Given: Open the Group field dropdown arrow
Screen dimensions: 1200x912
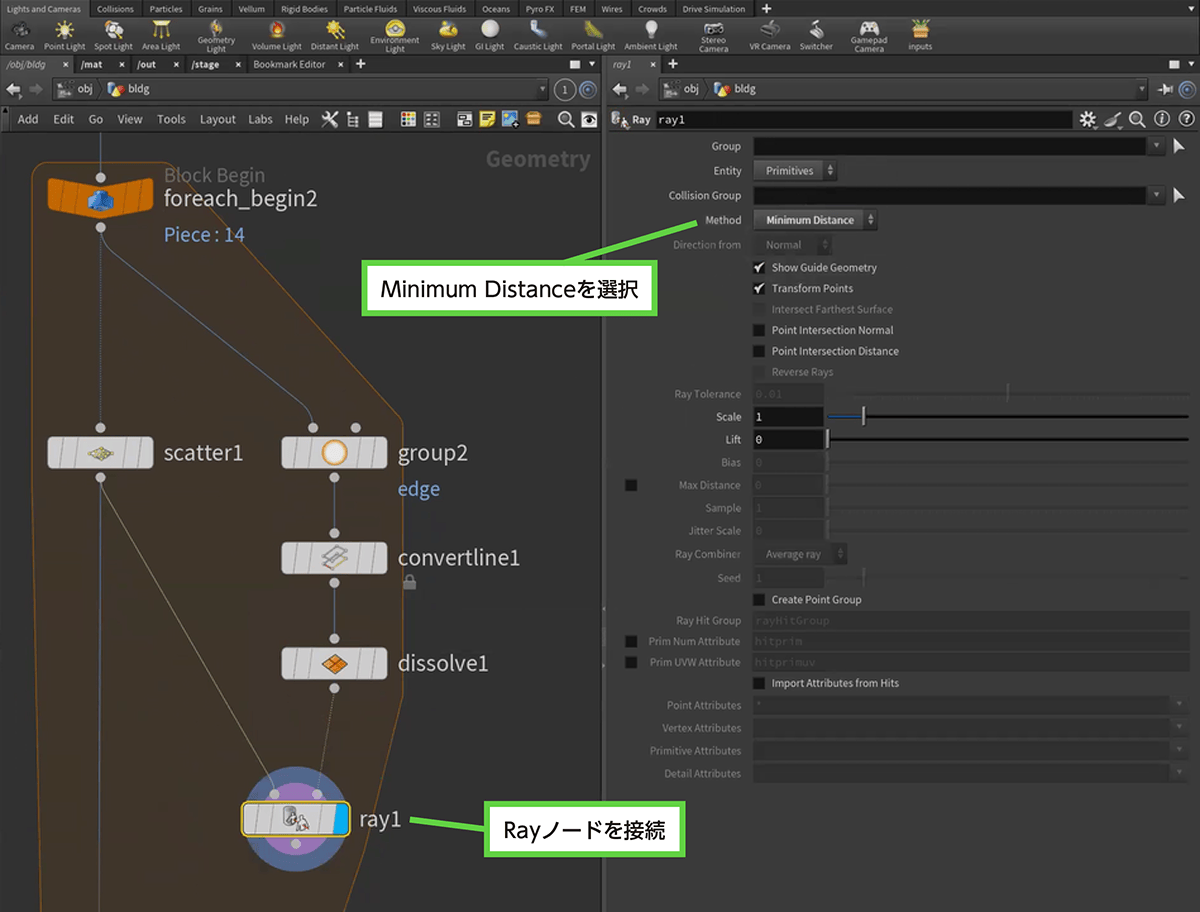Looking at the screenshot, I should [1157, 146].
